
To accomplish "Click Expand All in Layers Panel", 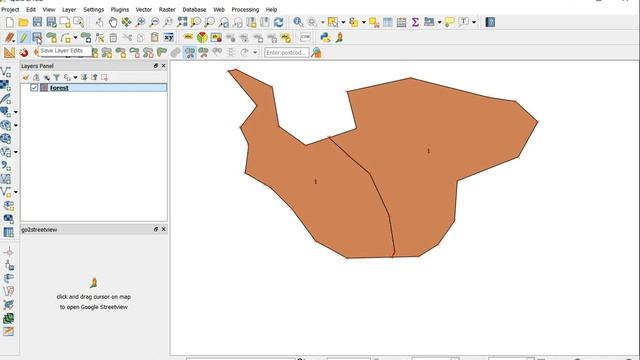I will [84, 77].
